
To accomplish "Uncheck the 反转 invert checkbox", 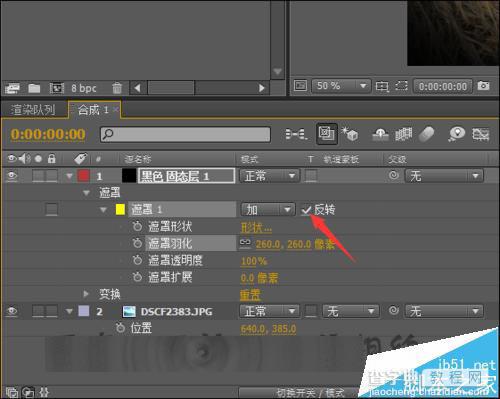I will pos(306,210).
